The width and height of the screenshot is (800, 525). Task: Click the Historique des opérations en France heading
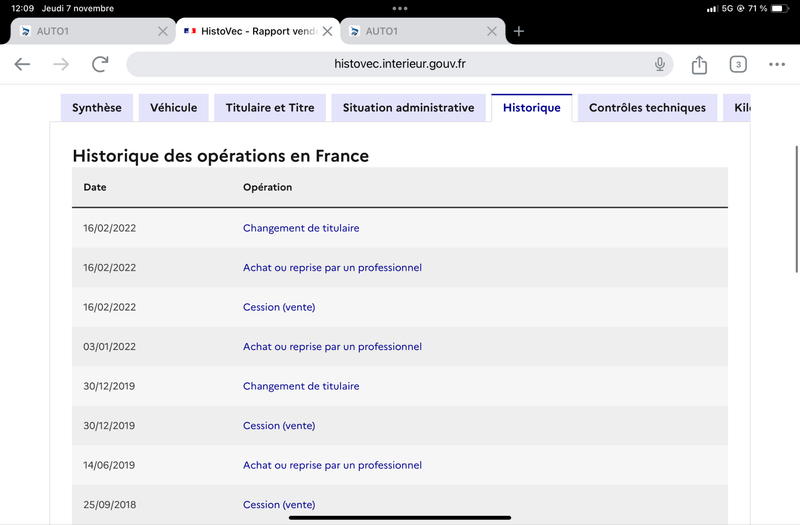tap(220, 156)
